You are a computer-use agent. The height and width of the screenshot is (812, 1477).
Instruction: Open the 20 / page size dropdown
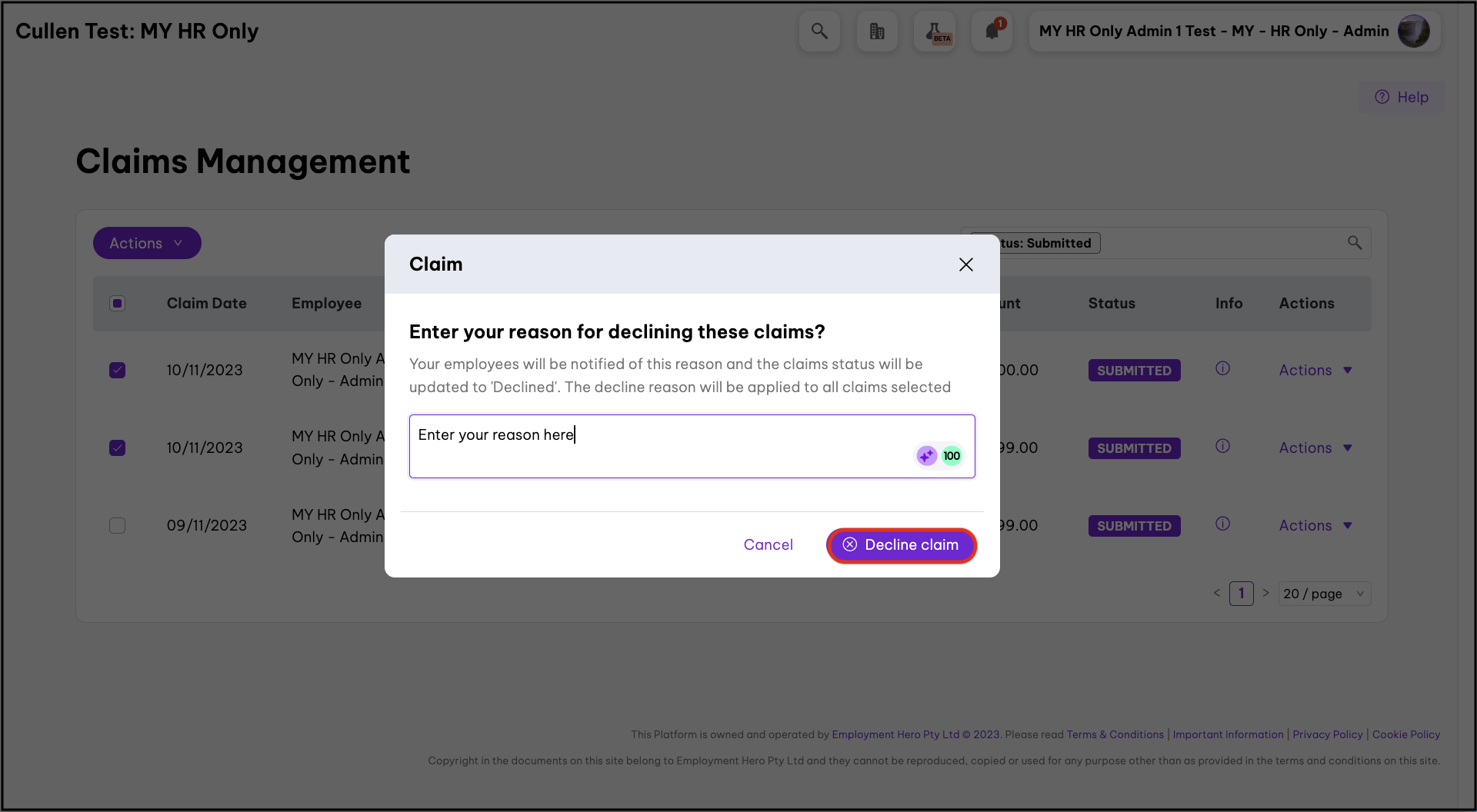coord(1324,594)
